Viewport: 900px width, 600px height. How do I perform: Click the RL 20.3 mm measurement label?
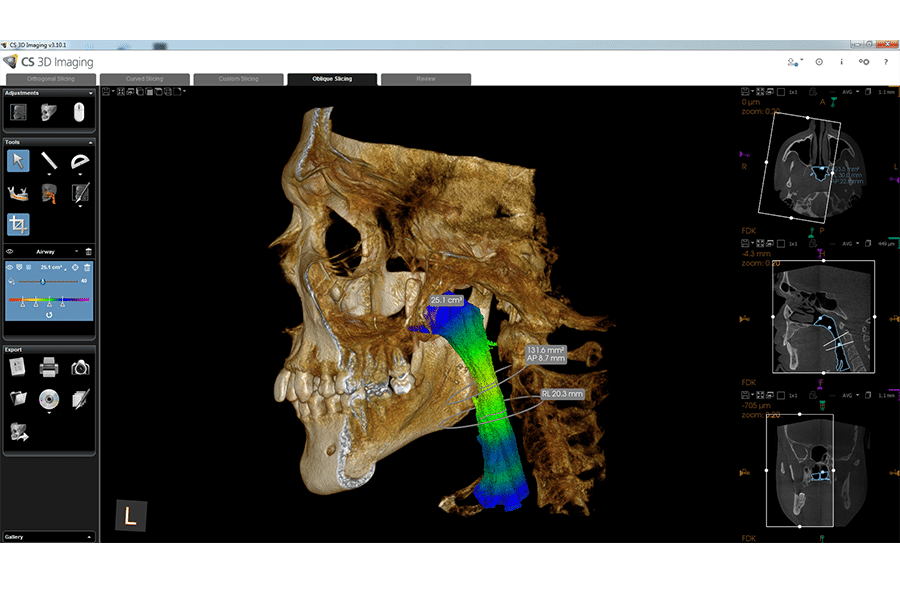562,394
